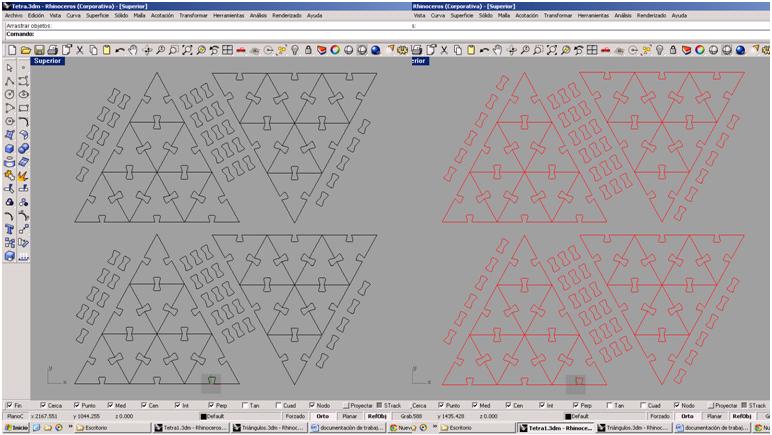
Task: Select the arrow pointer tool in side toolbar
Action: pyautogui.click(x=9, y=67)
